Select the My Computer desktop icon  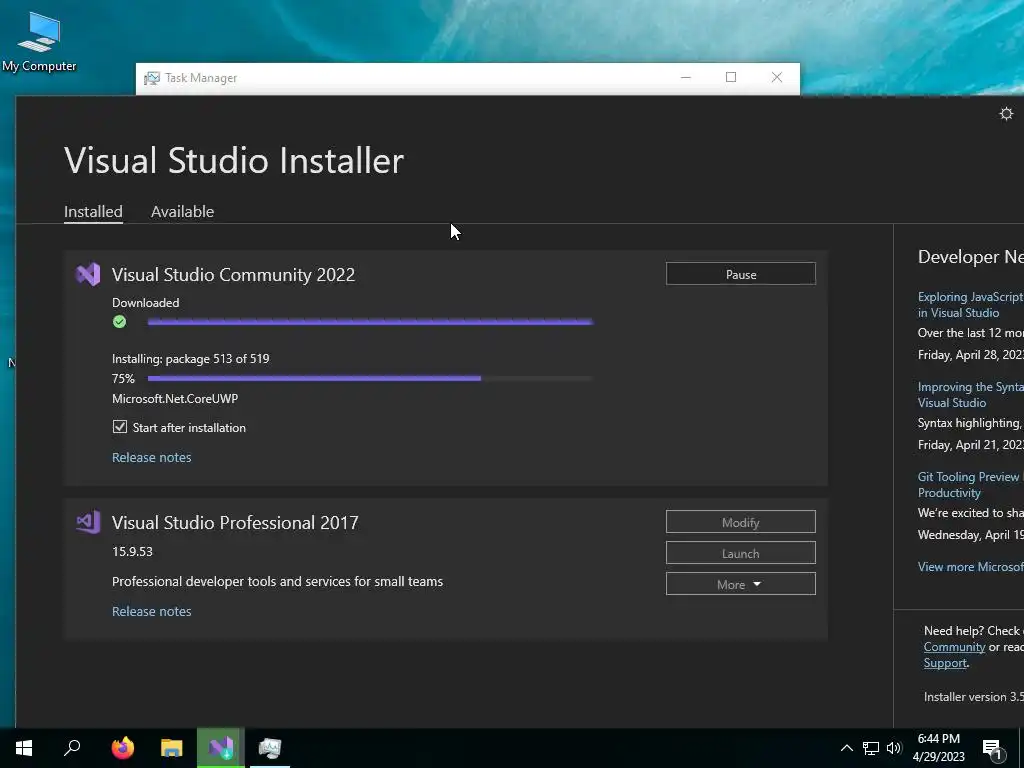click(x=39, y=42)
